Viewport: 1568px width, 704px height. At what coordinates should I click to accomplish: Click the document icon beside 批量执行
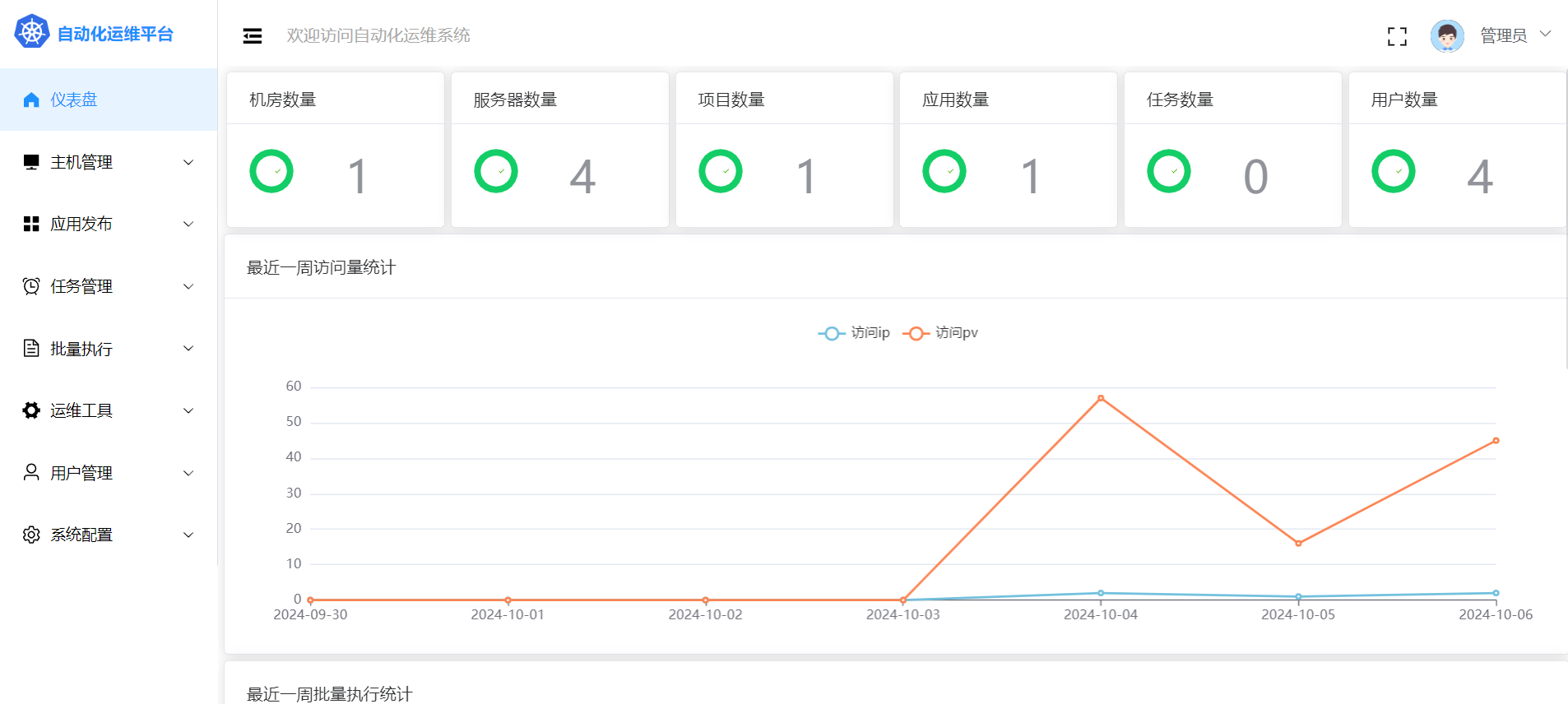point(31,349)
